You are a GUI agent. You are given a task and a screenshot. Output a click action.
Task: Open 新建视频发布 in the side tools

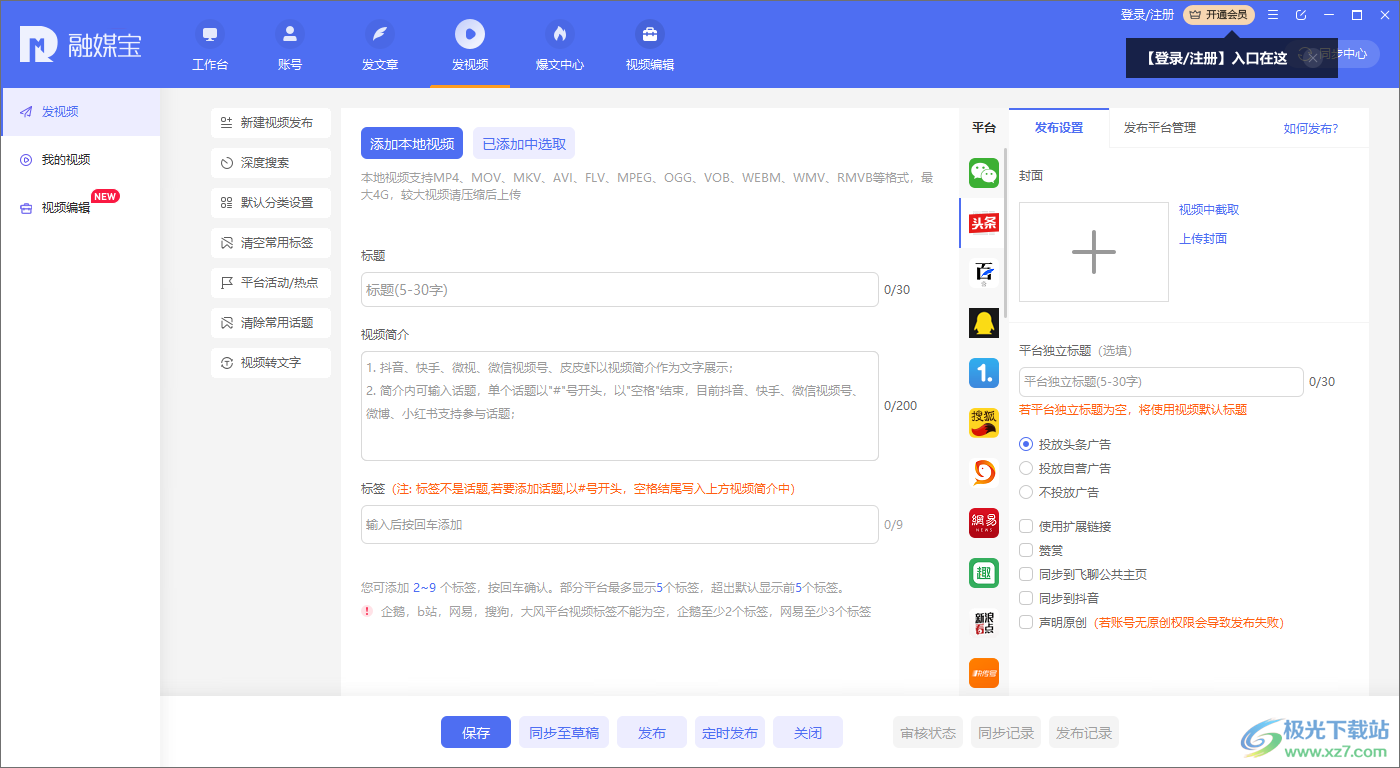coord(271,123)
